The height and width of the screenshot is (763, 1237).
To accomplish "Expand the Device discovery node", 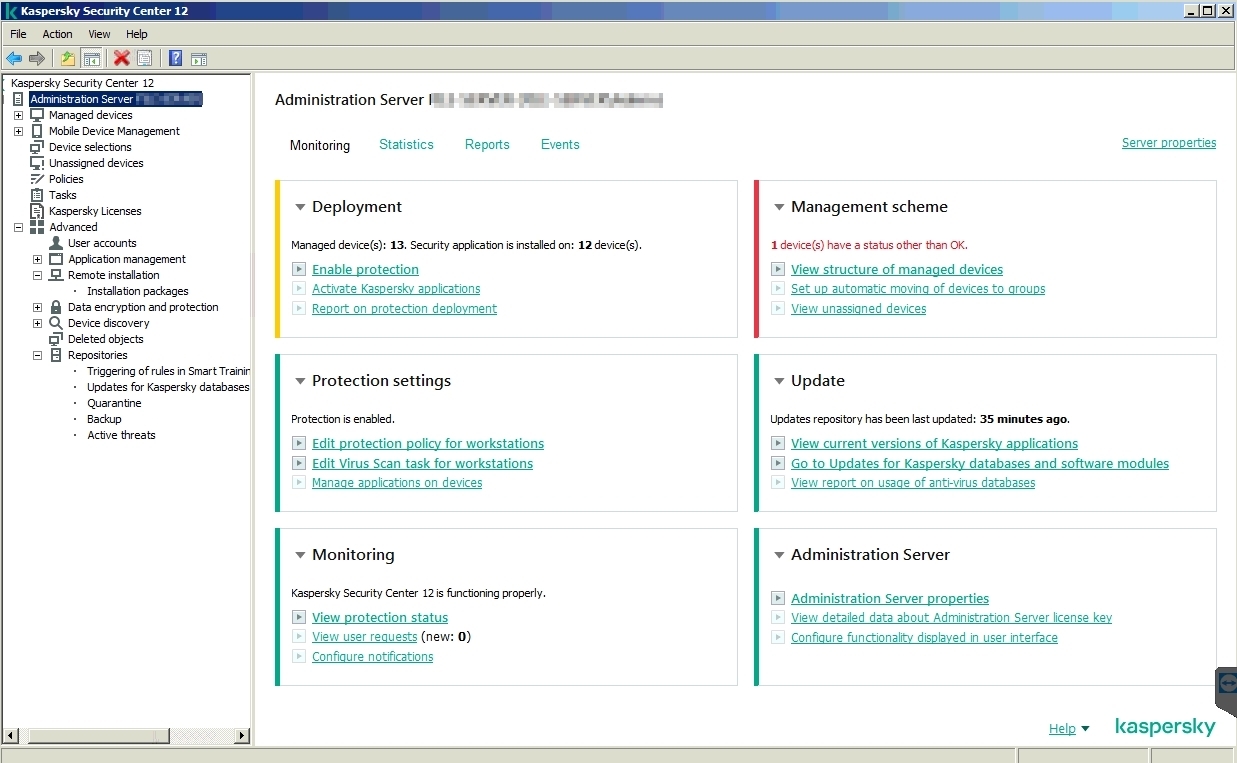I will (x=37, y=323).
